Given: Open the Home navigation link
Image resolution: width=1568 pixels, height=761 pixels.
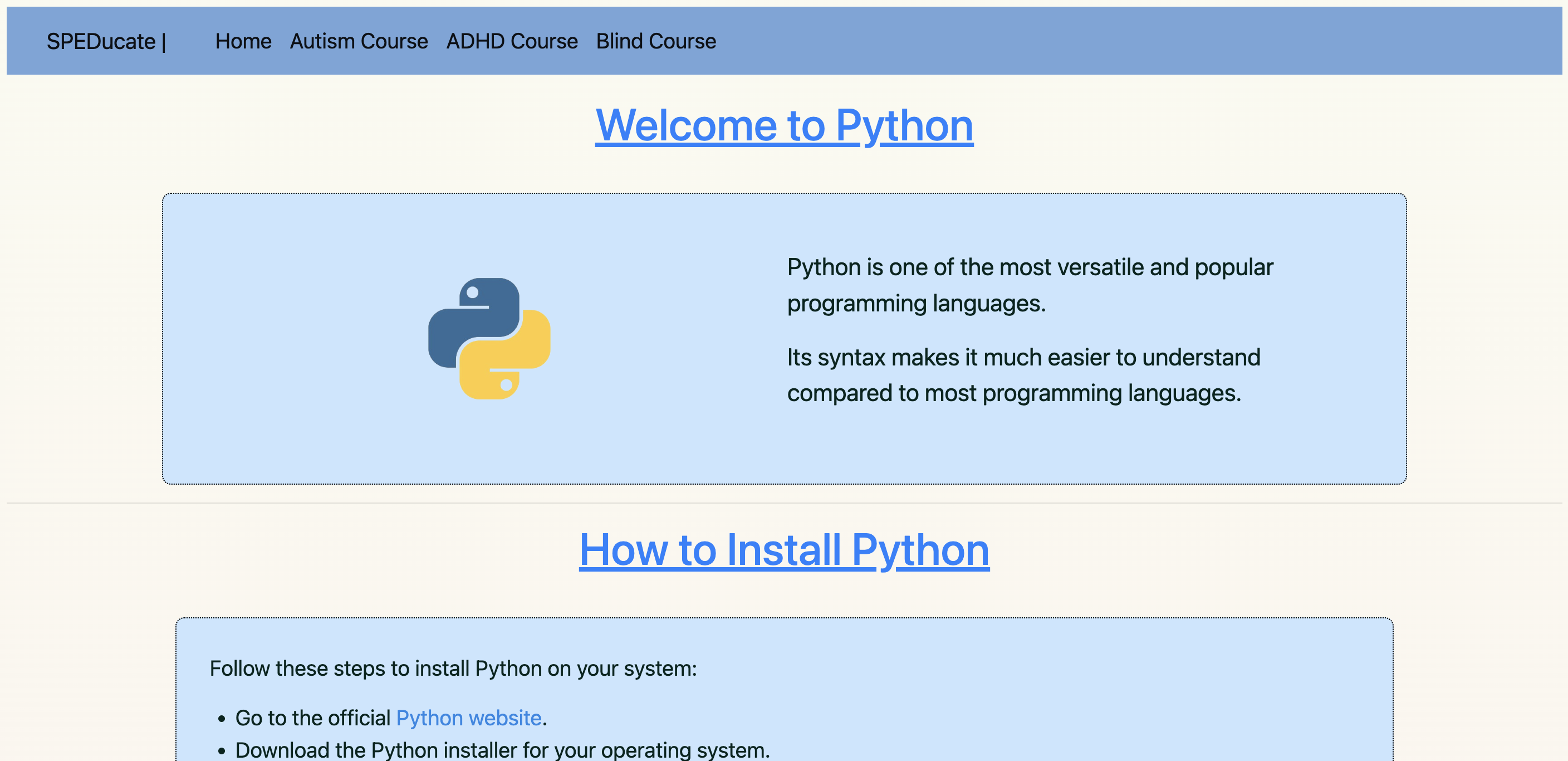Looking at the screenshot, I should [x=243, y=41].
